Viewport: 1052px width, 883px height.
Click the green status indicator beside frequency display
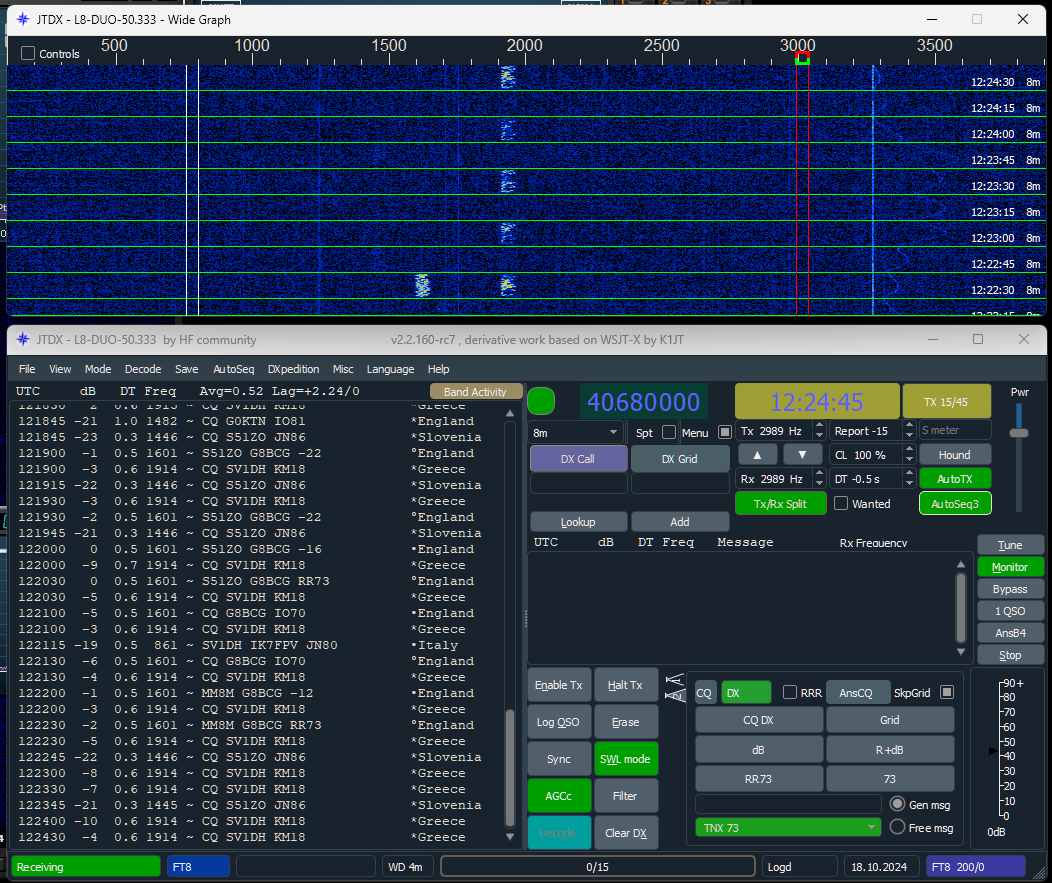541,401
